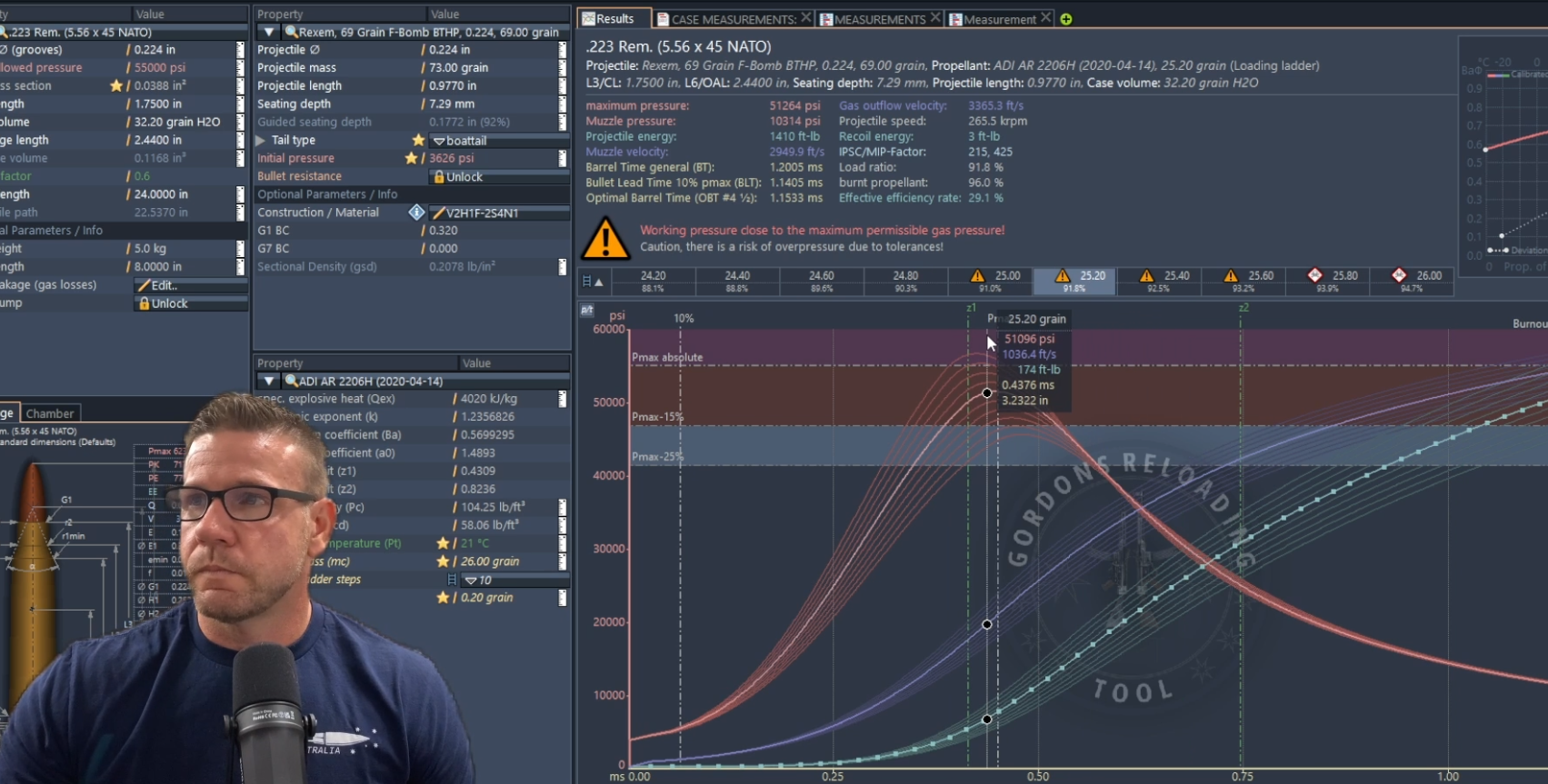
Task: Toggle the star beside Tail type
Action: point(418,140)
